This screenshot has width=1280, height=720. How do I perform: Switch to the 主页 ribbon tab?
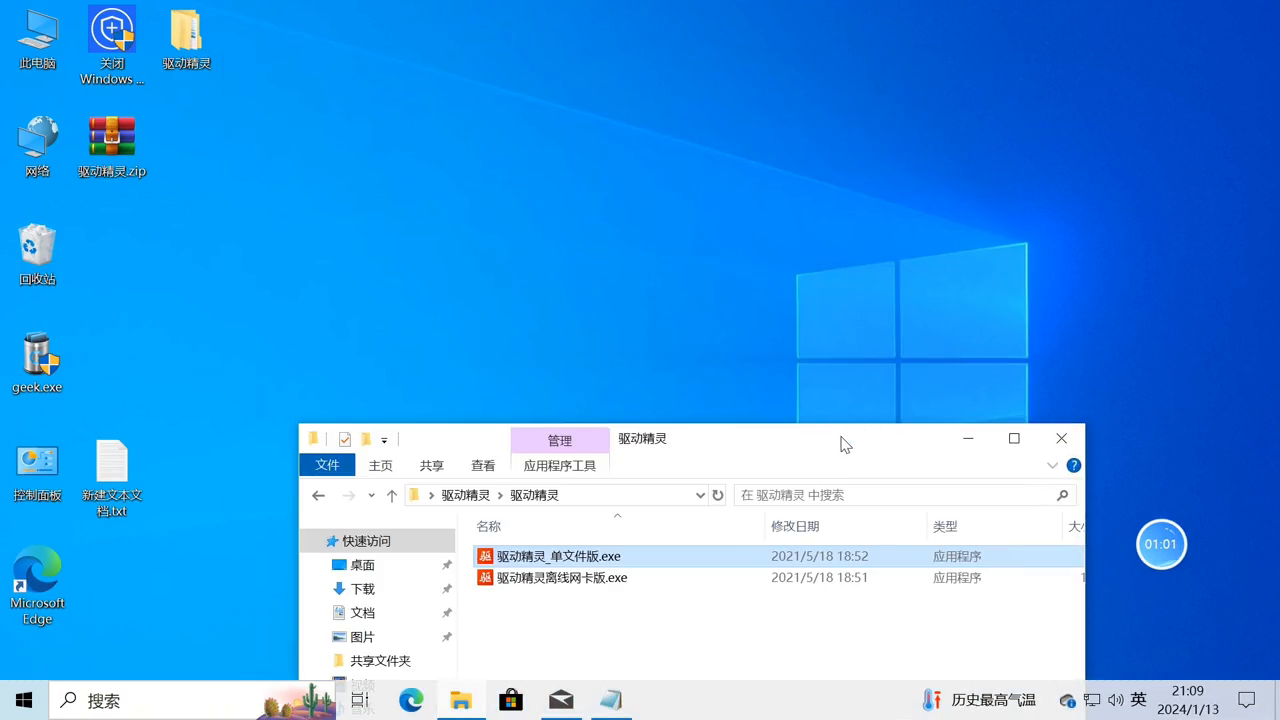tap(381, 465)
